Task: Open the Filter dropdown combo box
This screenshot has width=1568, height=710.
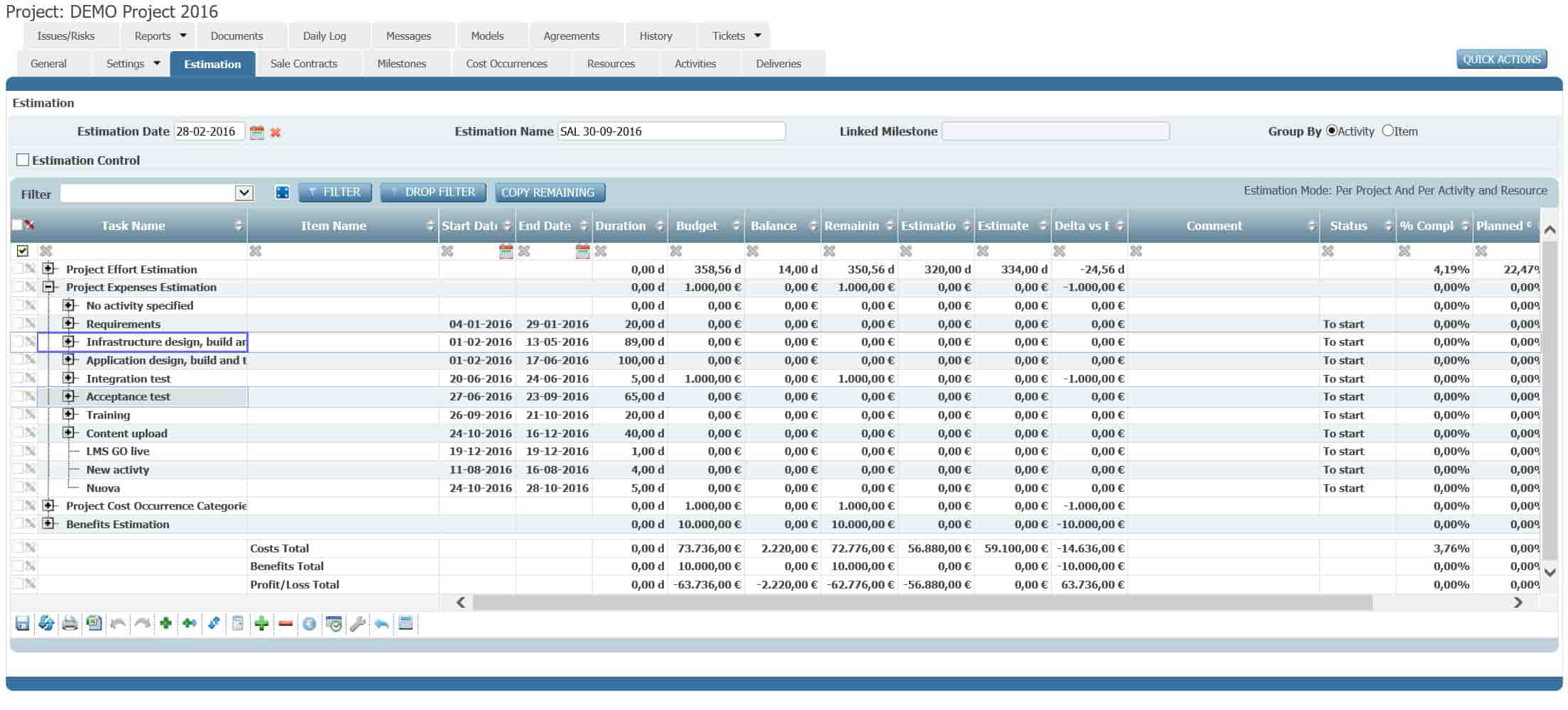Action: click(244, 193)
